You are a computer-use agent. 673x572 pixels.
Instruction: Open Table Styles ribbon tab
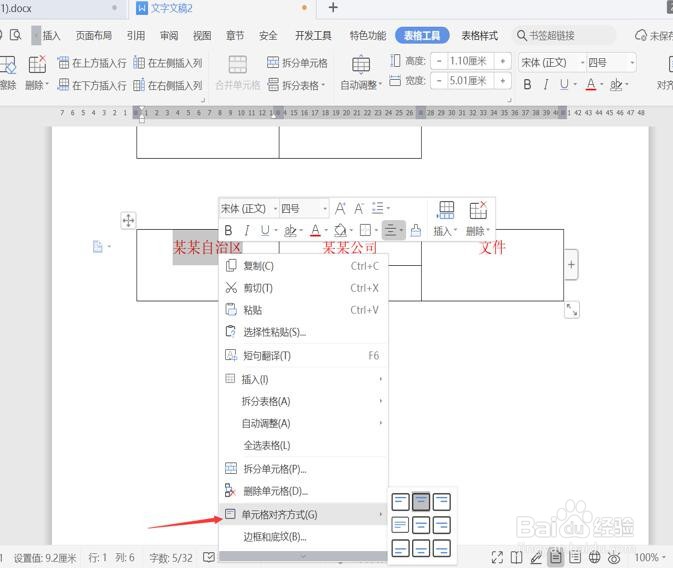pyautogui.click(x=479, y=36)
